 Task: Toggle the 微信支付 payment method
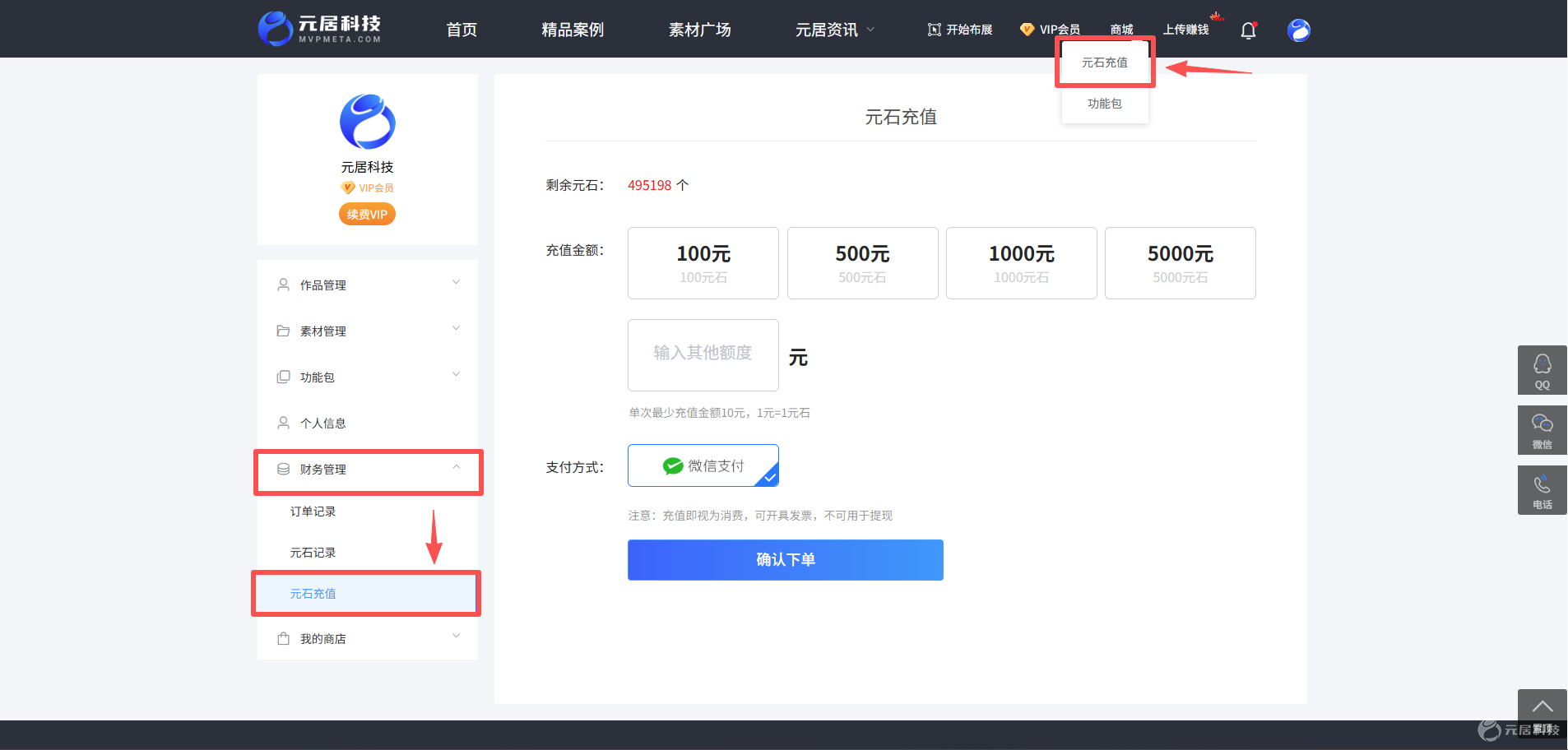[x=703, y=465]
